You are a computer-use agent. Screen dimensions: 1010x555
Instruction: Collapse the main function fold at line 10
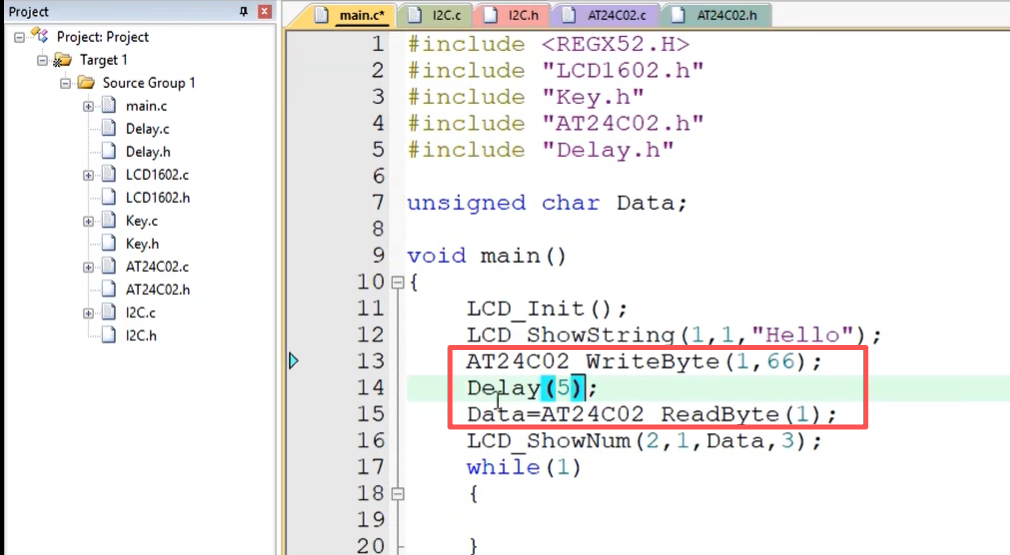coord(398,282)
